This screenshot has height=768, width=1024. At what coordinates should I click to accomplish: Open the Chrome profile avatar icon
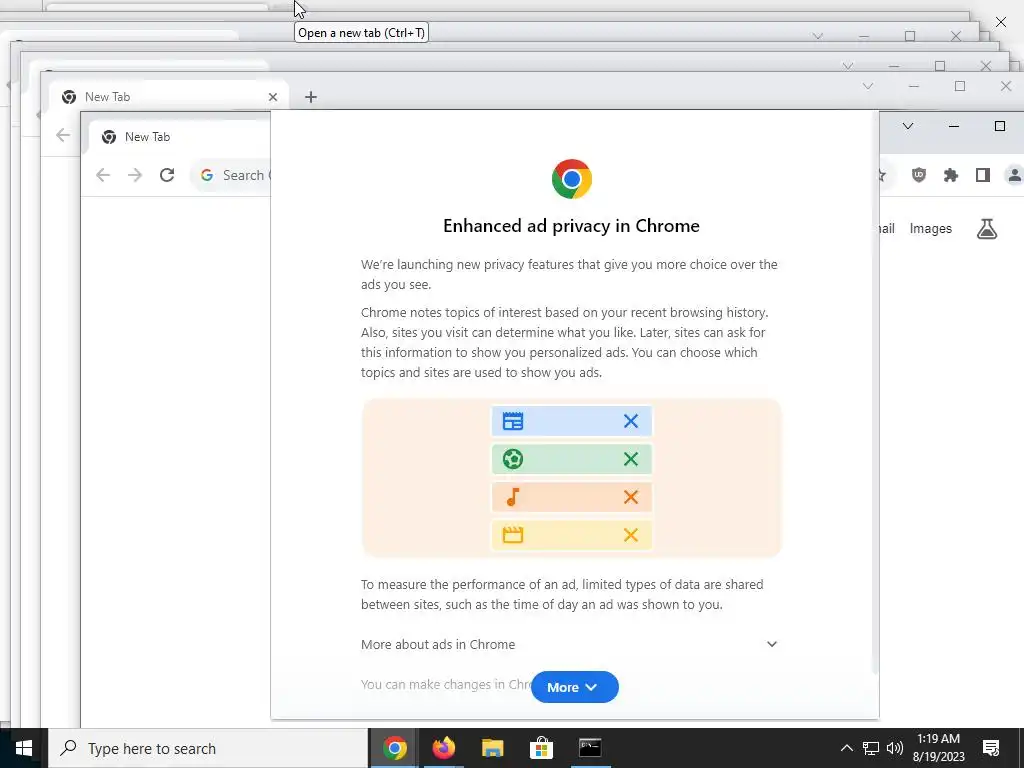coord(1014,175)
